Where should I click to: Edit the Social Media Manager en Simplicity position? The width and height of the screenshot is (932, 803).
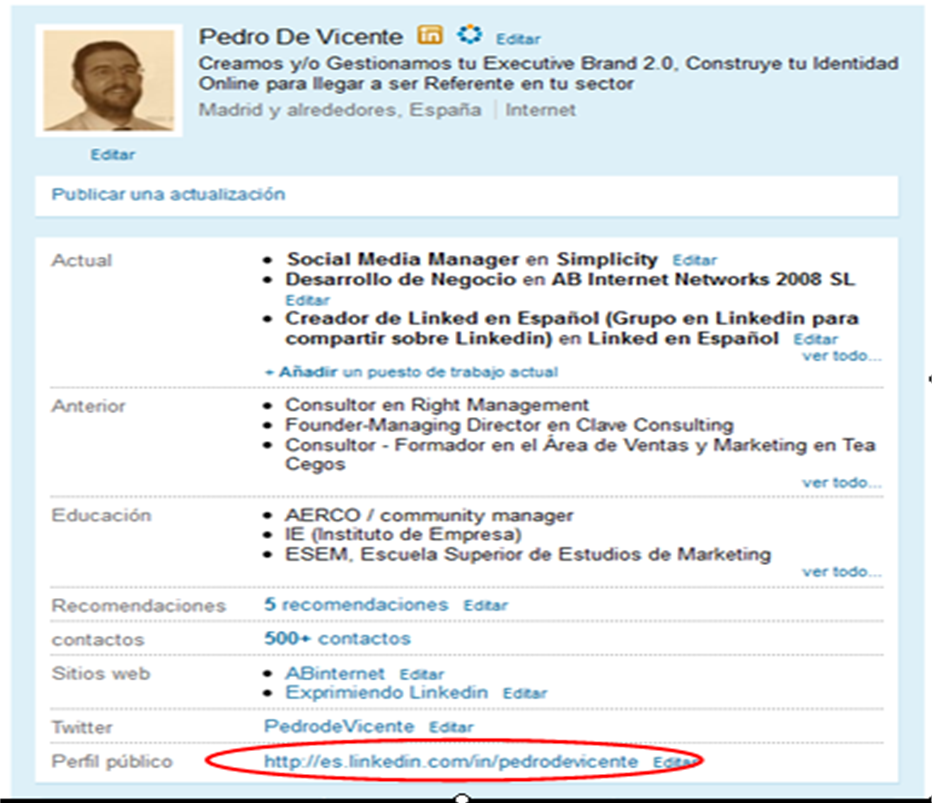[695, 260]
